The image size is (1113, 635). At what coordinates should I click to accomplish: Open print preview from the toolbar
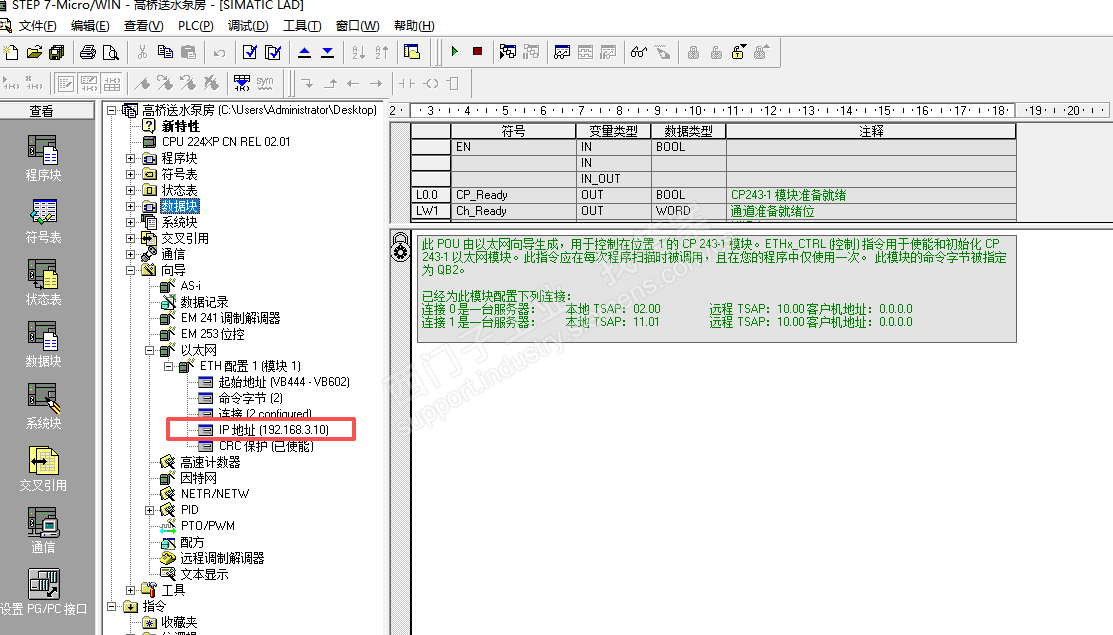[111, 53]
